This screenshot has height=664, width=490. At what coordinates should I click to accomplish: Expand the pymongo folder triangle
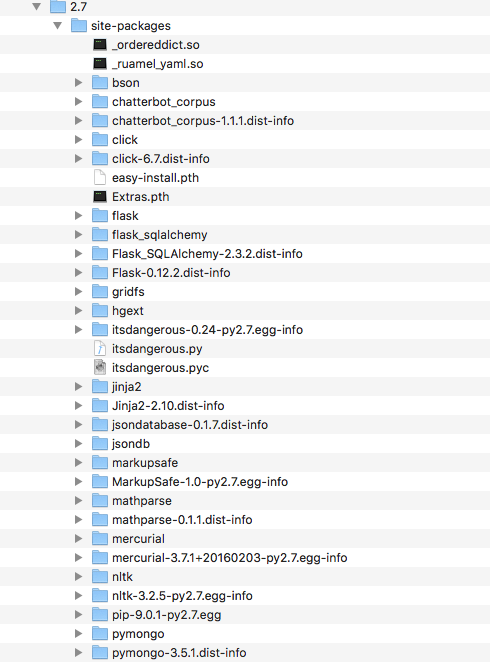tap(78, 634)
